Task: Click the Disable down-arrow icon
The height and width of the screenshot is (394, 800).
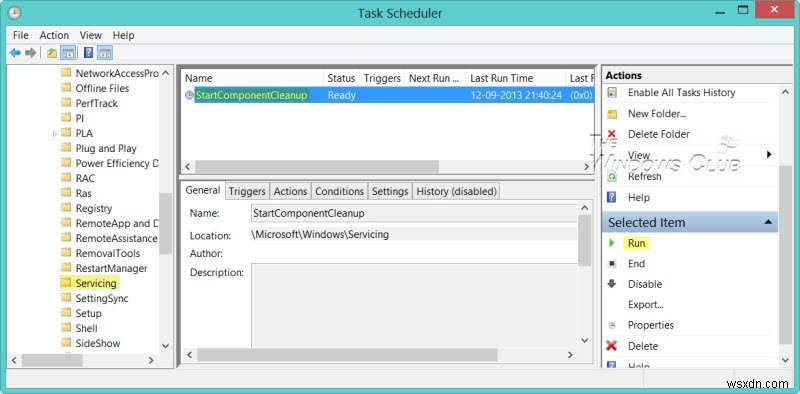Action: (612, 284)
